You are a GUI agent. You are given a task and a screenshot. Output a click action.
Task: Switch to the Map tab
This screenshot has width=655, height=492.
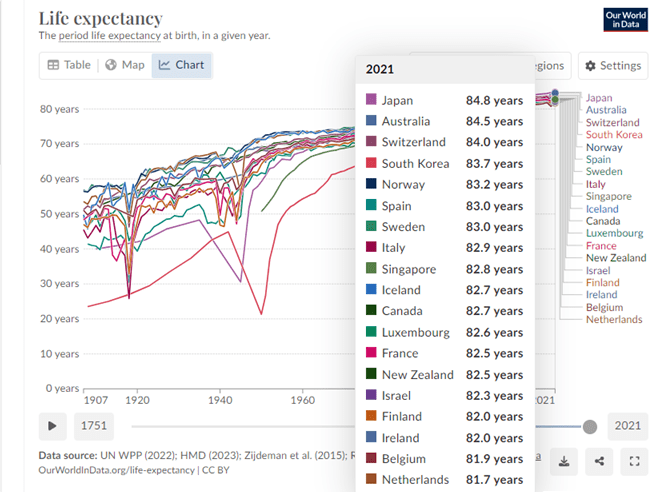pos(125,65)
